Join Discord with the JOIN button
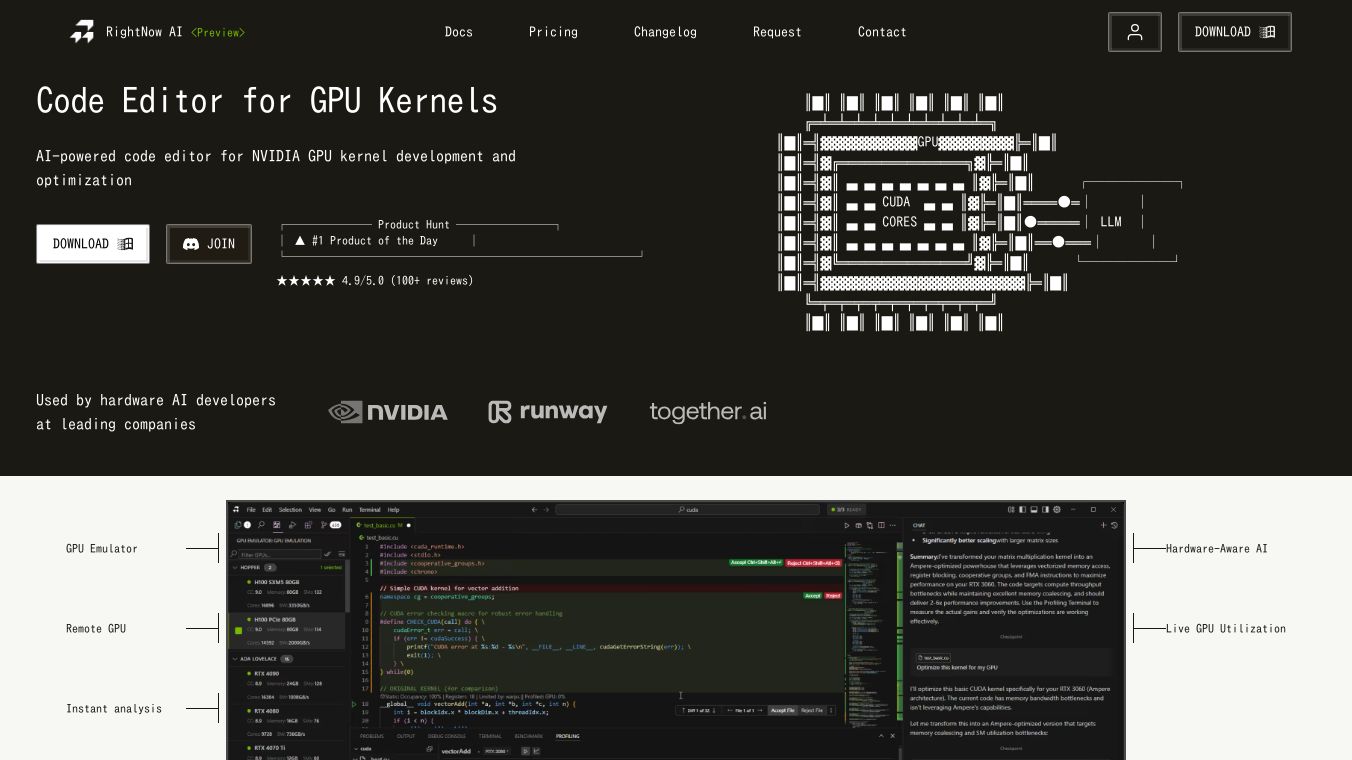 209,244
